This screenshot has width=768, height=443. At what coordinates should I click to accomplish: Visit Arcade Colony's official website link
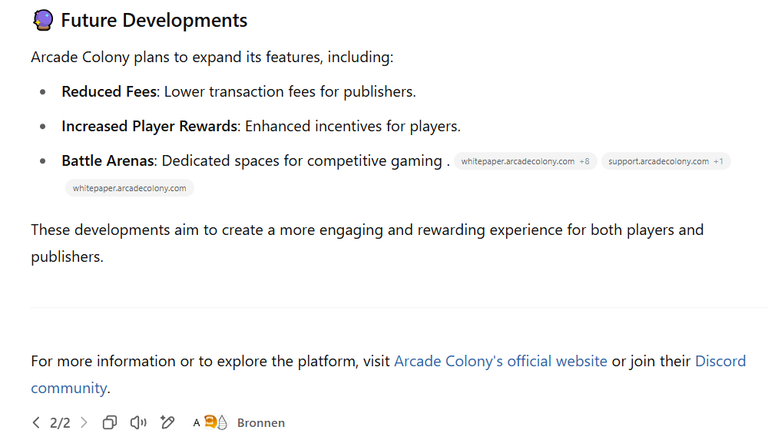coord(501,361)
